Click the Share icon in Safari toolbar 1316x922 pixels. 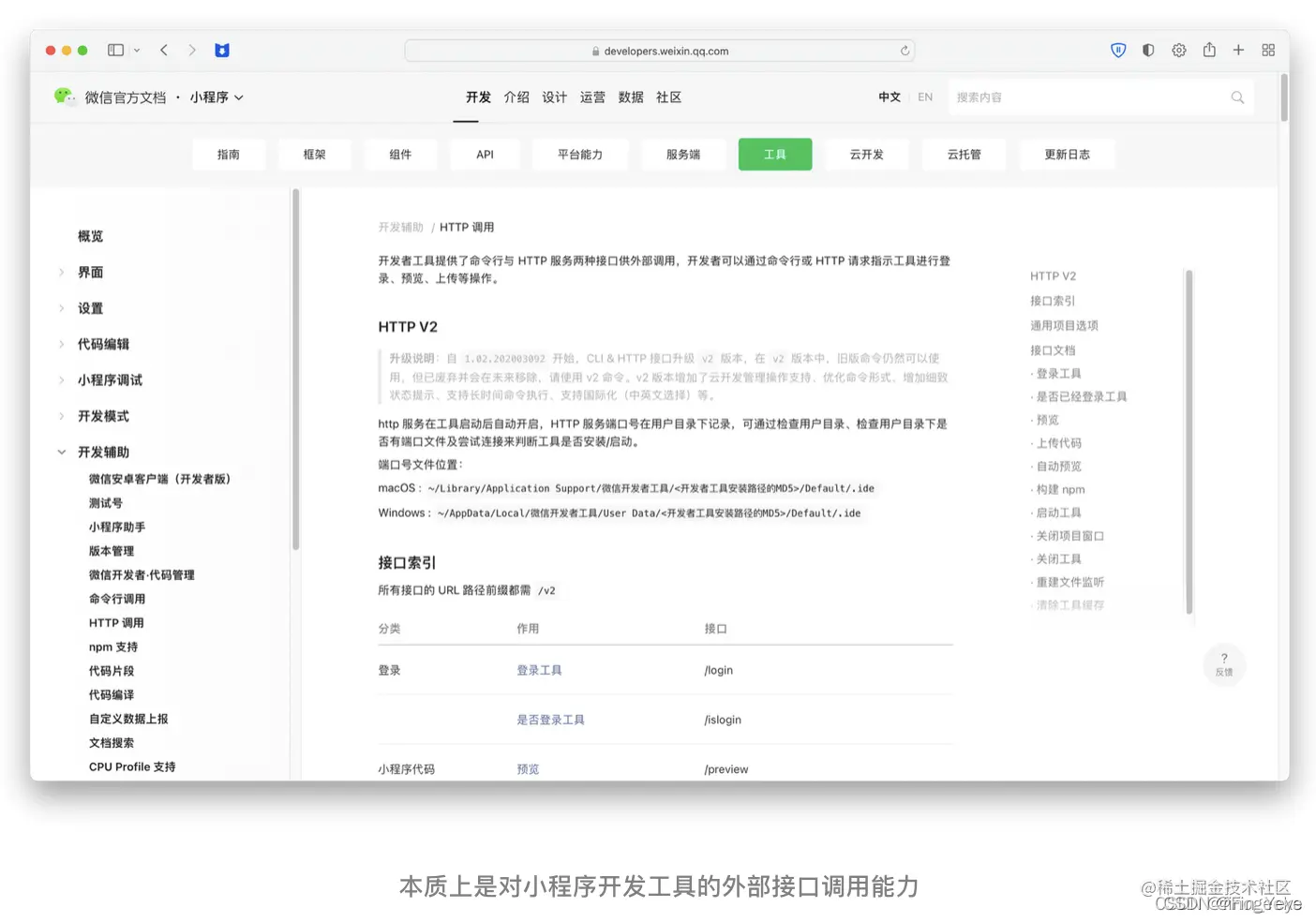click(x=1209, y=50)
